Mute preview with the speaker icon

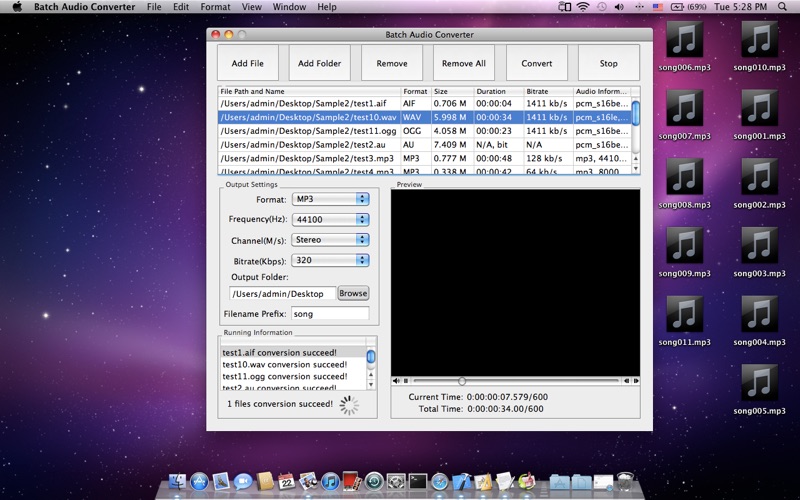[x=396, y=381]
